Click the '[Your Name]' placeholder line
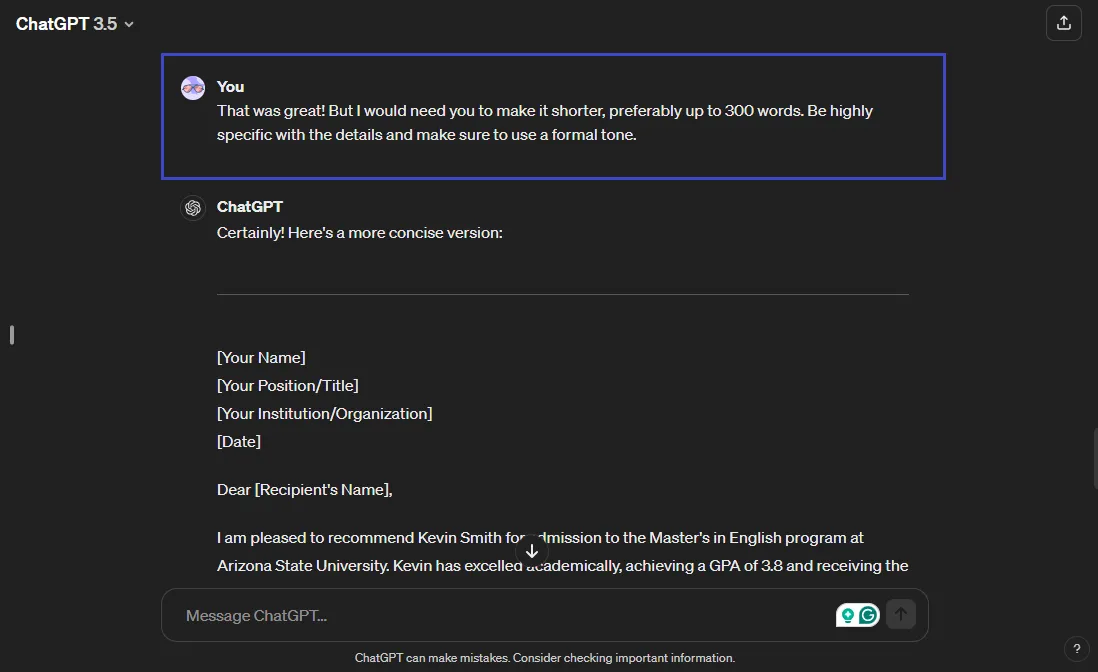1098x672 pixels. 260,357
